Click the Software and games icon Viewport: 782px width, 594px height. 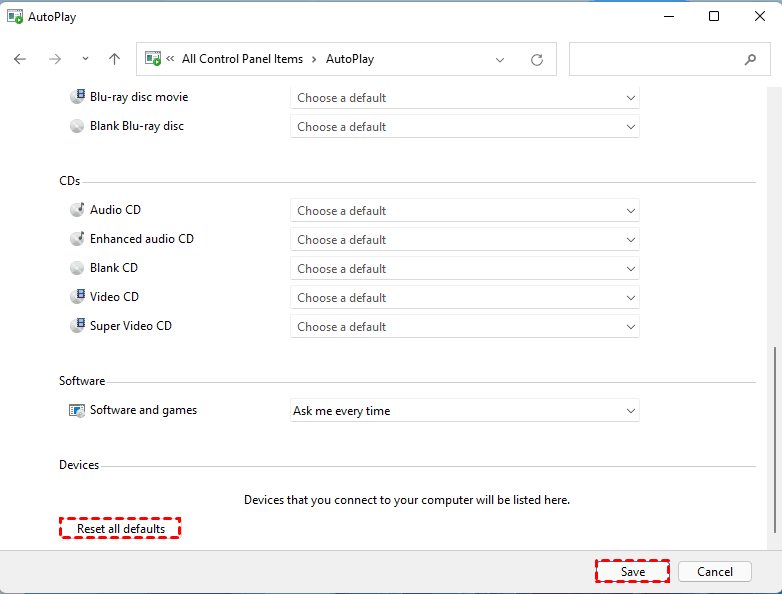click(78, 410)
